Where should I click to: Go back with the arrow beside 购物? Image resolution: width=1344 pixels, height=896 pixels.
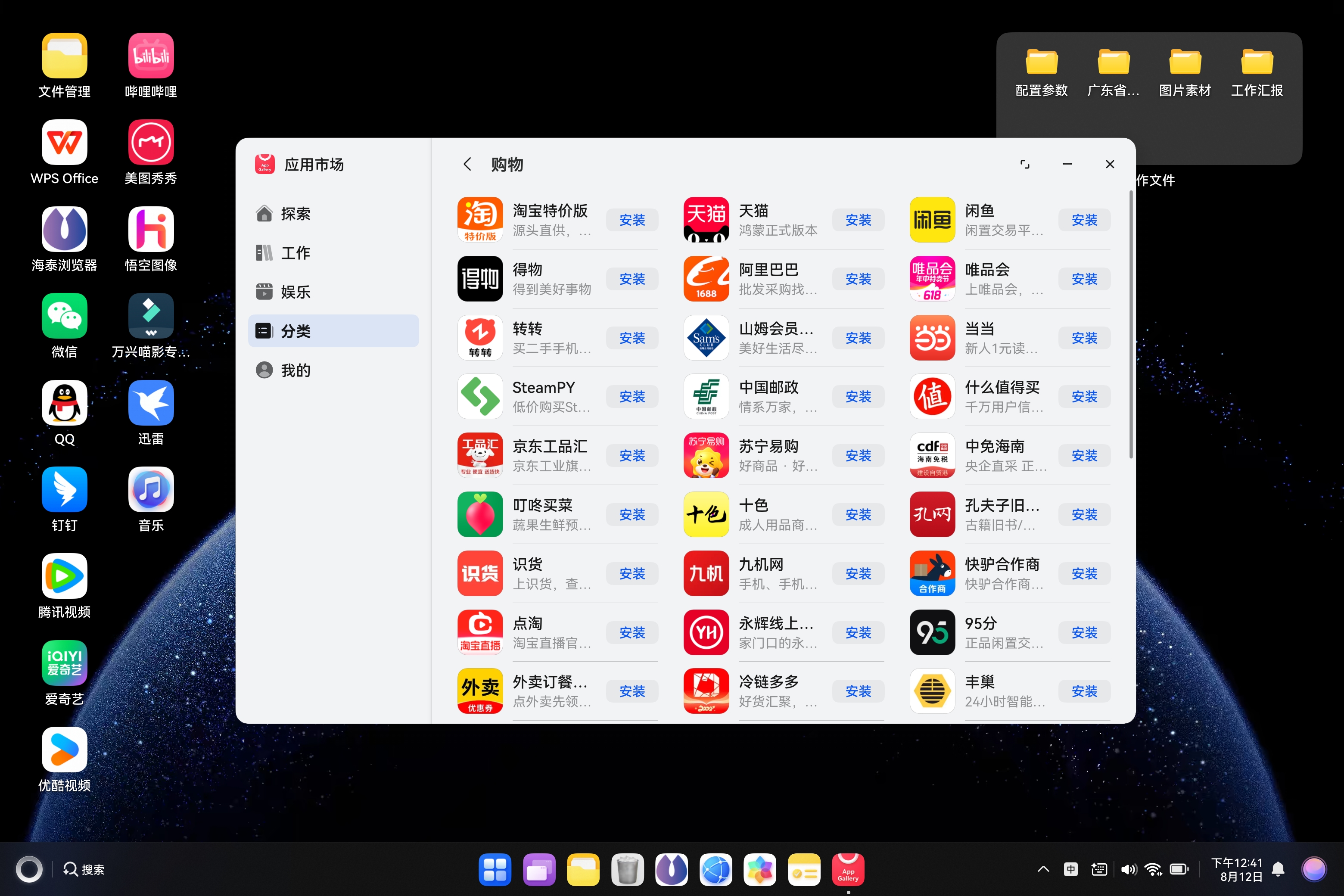pyautogui.click(x=467, y=165)
